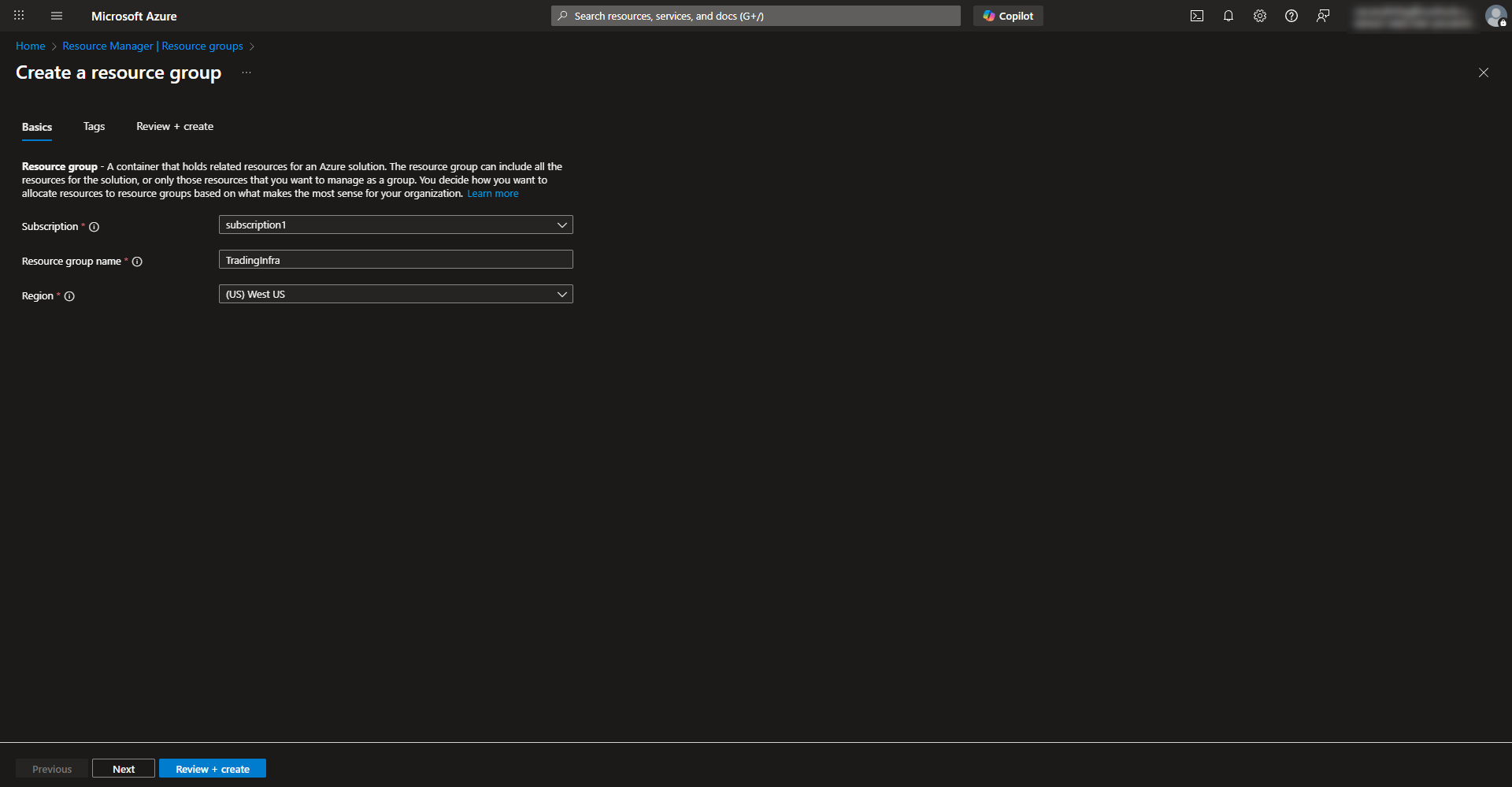This screenshot has height=787, width=1512.
Task: Open Copilot from the header
Action: click(1008, 16)
